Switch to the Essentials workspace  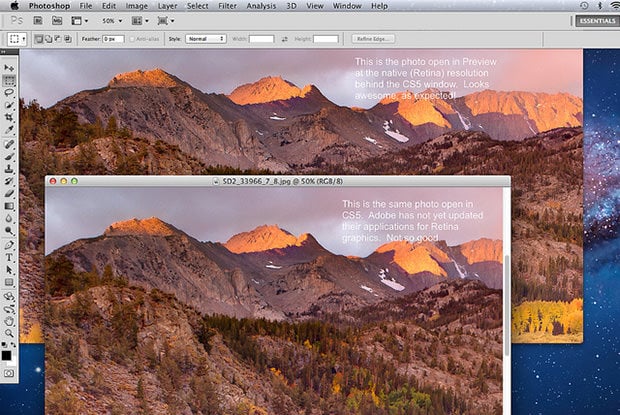(x=597, y=21)
